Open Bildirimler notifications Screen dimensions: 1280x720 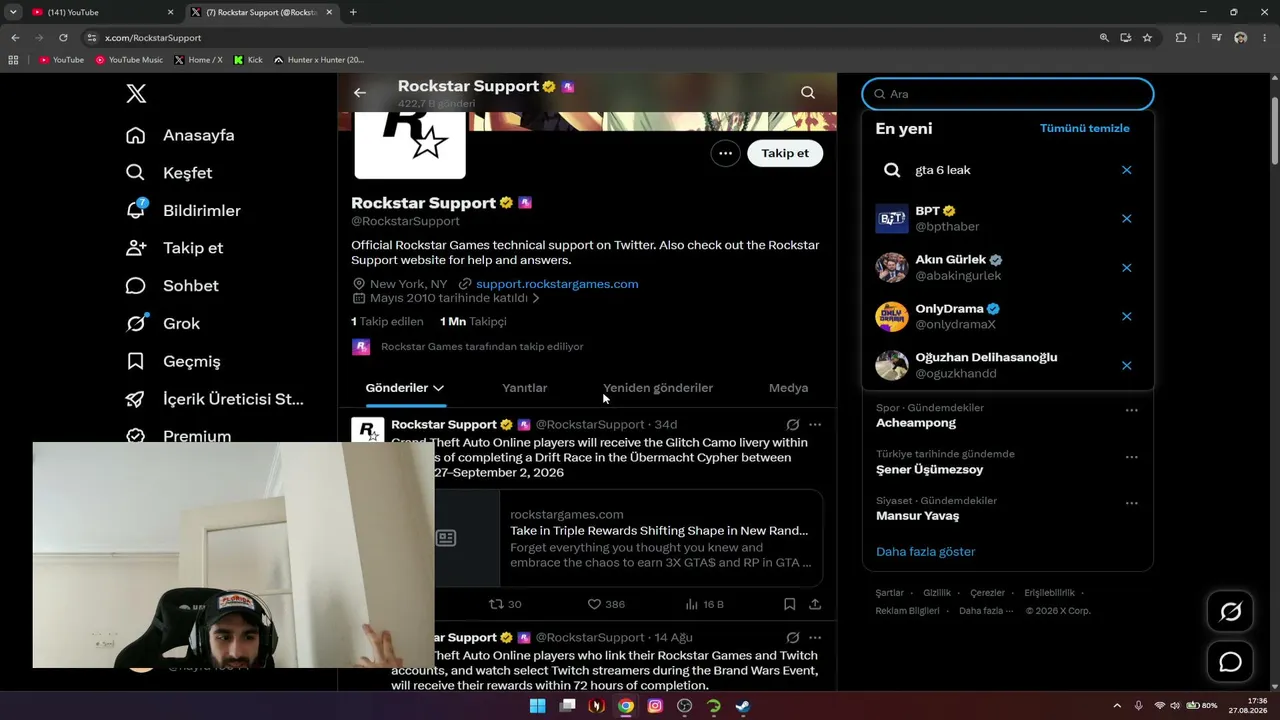pos(183,210)
